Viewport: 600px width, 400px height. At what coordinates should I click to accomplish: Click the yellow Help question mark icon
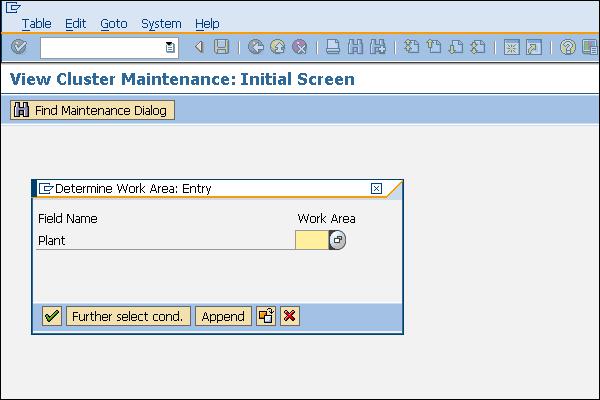click(x=567, y=47)
